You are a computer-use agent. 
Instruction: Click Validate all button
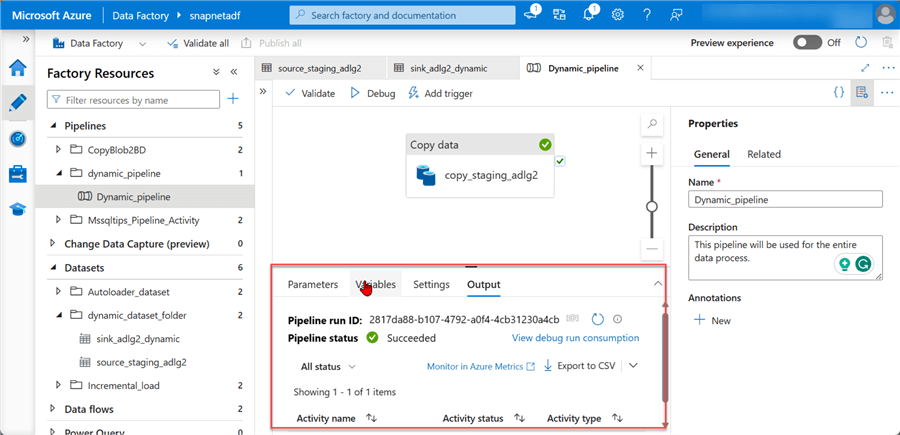(x=198, y=43)
